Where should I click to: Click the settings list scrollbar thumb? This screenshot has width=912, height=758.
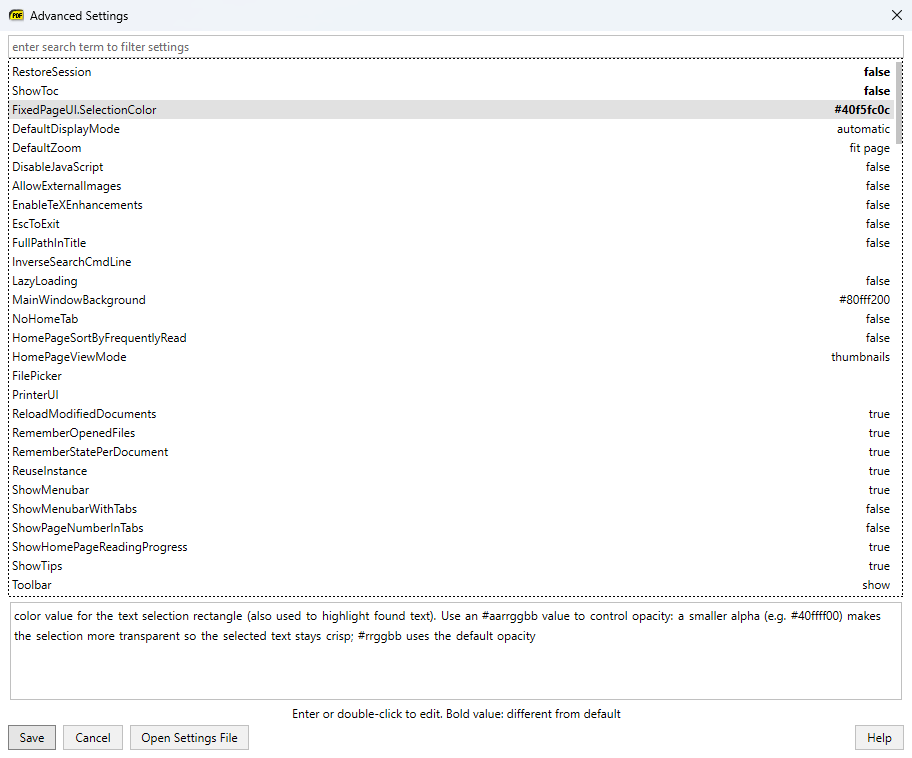pos(899,102)
